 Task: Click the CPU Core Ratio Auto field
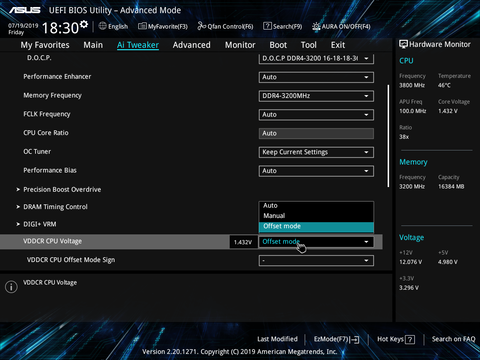(316, 133)
